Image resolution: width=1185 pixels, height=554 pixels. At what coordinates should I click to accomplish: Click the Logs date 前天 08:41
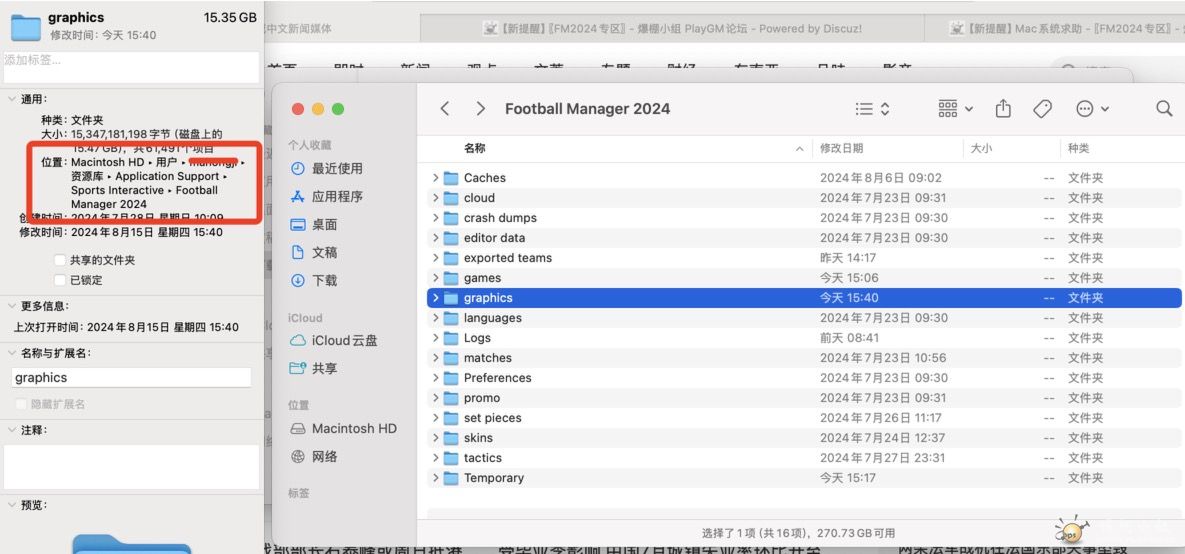pos(849,338)
